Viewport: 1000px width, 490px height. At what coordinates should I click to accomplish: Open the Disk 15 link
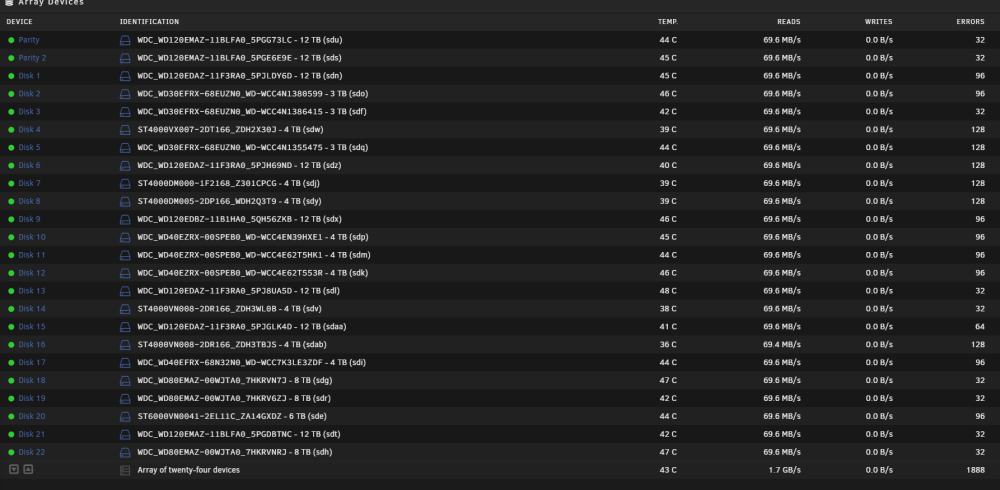coord(32,326)
